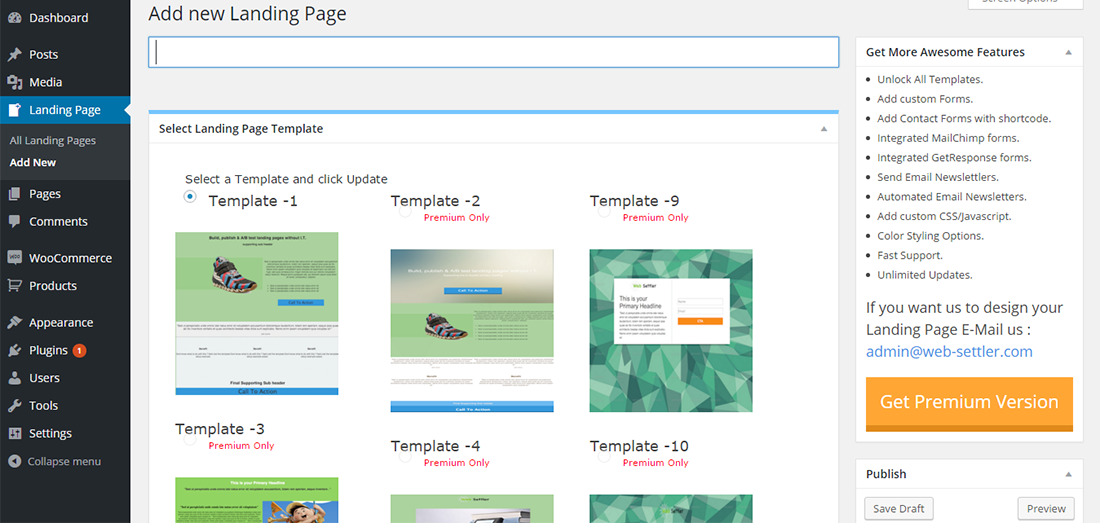1100x523 pixels.
Task: Open the Tools menu item
Action: (x=65, y=406)
